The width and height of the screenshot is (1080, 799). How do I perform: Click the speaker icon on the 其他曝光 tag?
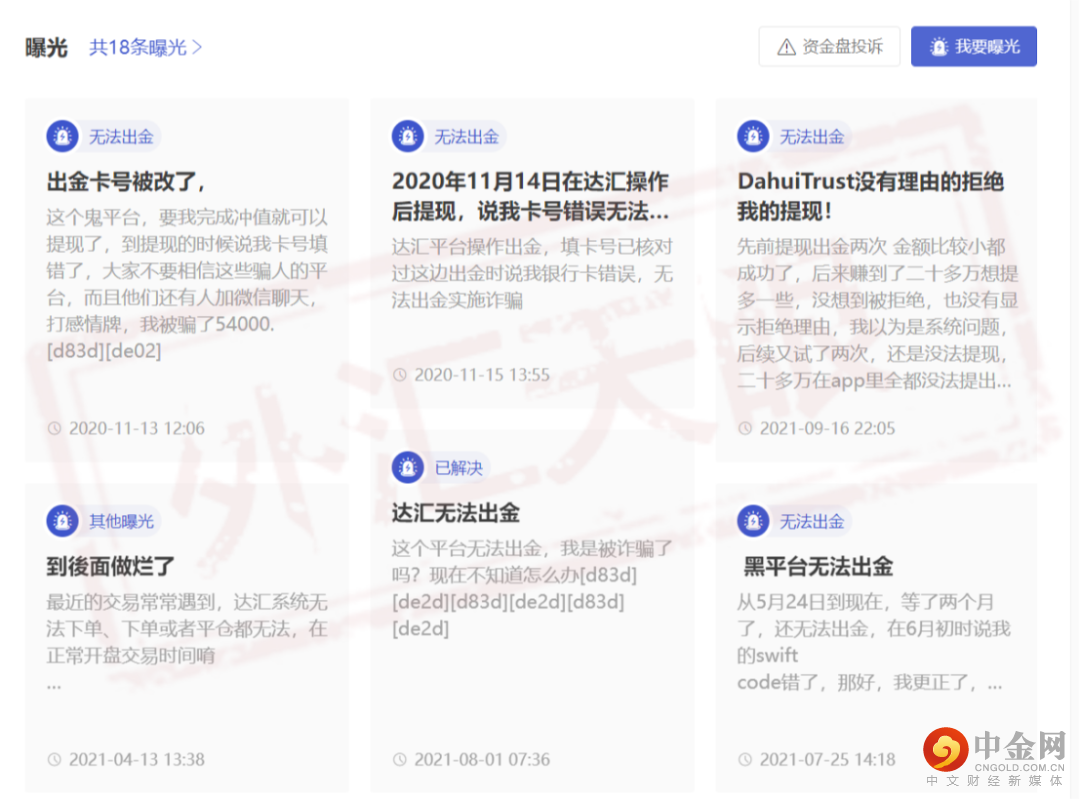click(x=62, y=520)
